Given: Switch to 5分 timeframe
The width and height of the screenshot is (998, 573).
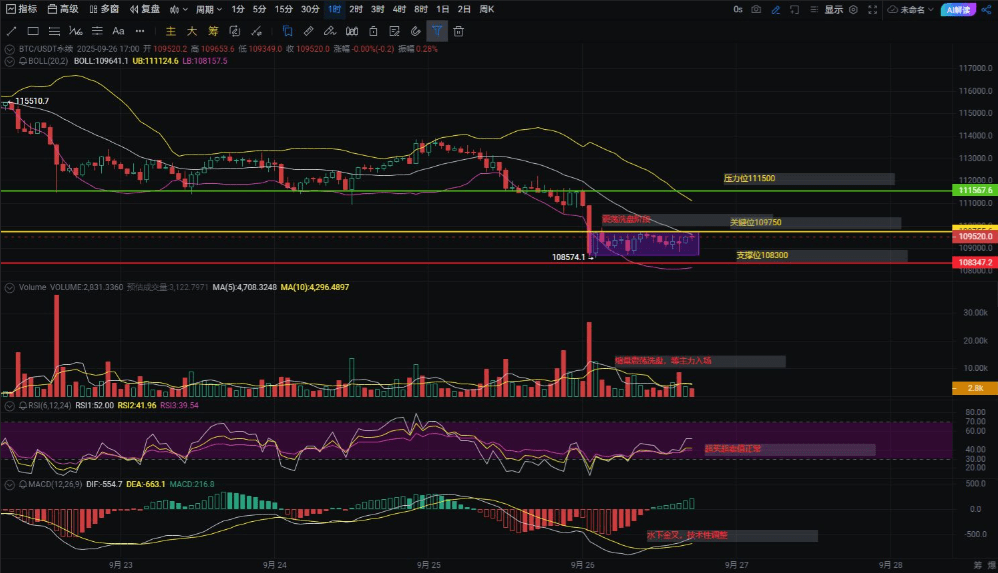Looking at the screenshot, I should coord(259,9).
